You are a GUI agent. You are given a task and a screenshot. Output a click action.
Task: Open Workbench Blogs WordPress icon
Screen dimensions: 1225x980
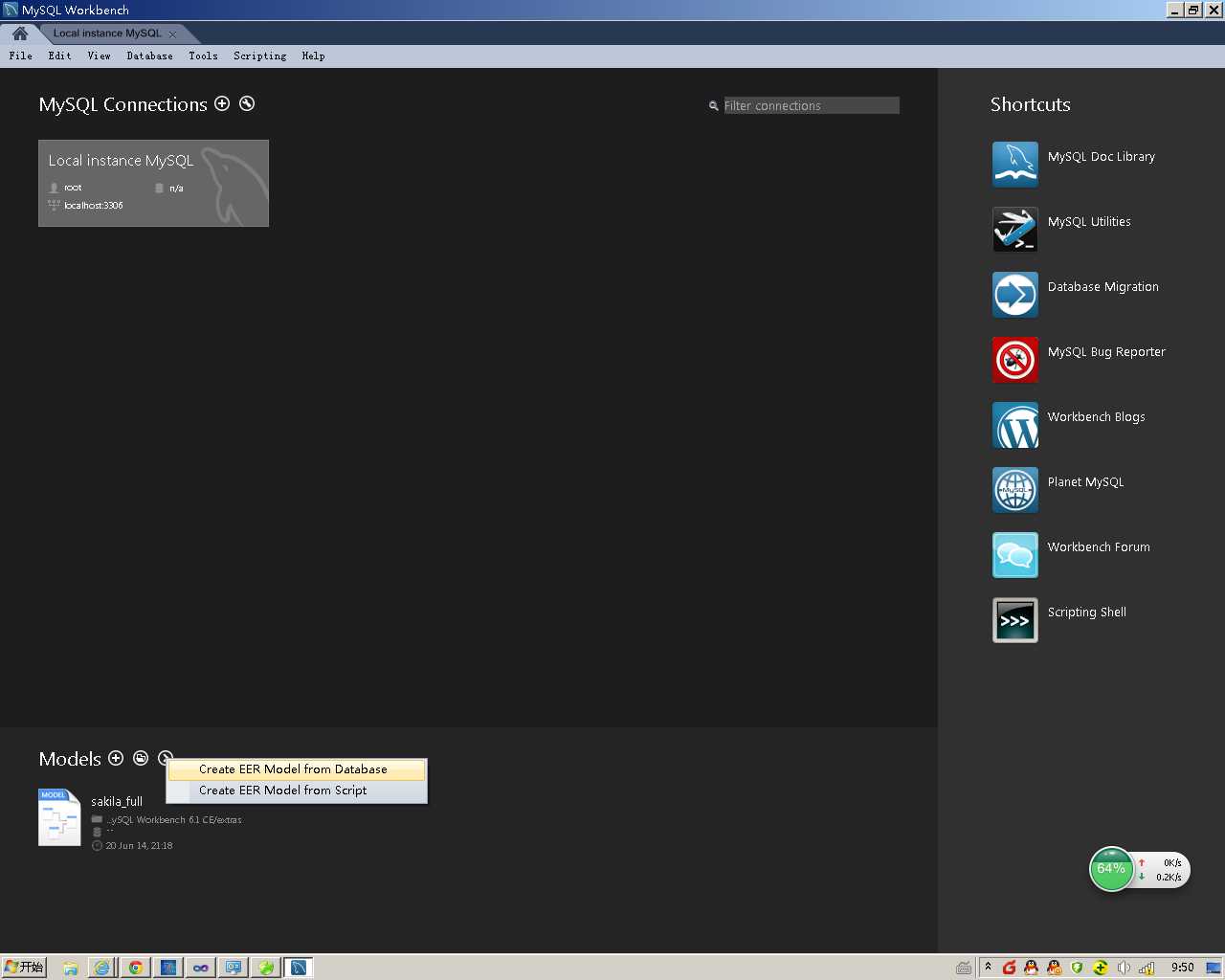(1015, 425)
